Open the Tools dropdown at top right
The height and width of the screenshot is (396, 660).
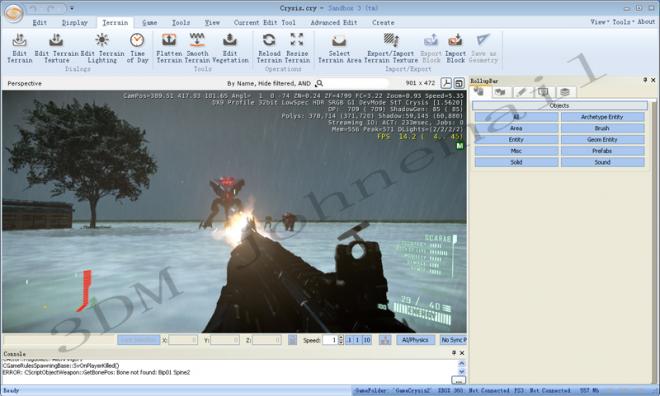[x=623, y=22]
